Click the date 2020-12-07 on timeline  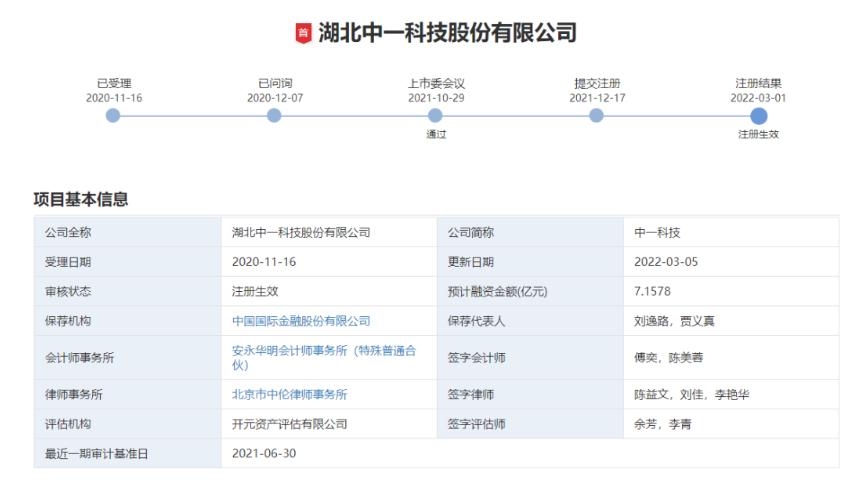(x=275, y=98)
